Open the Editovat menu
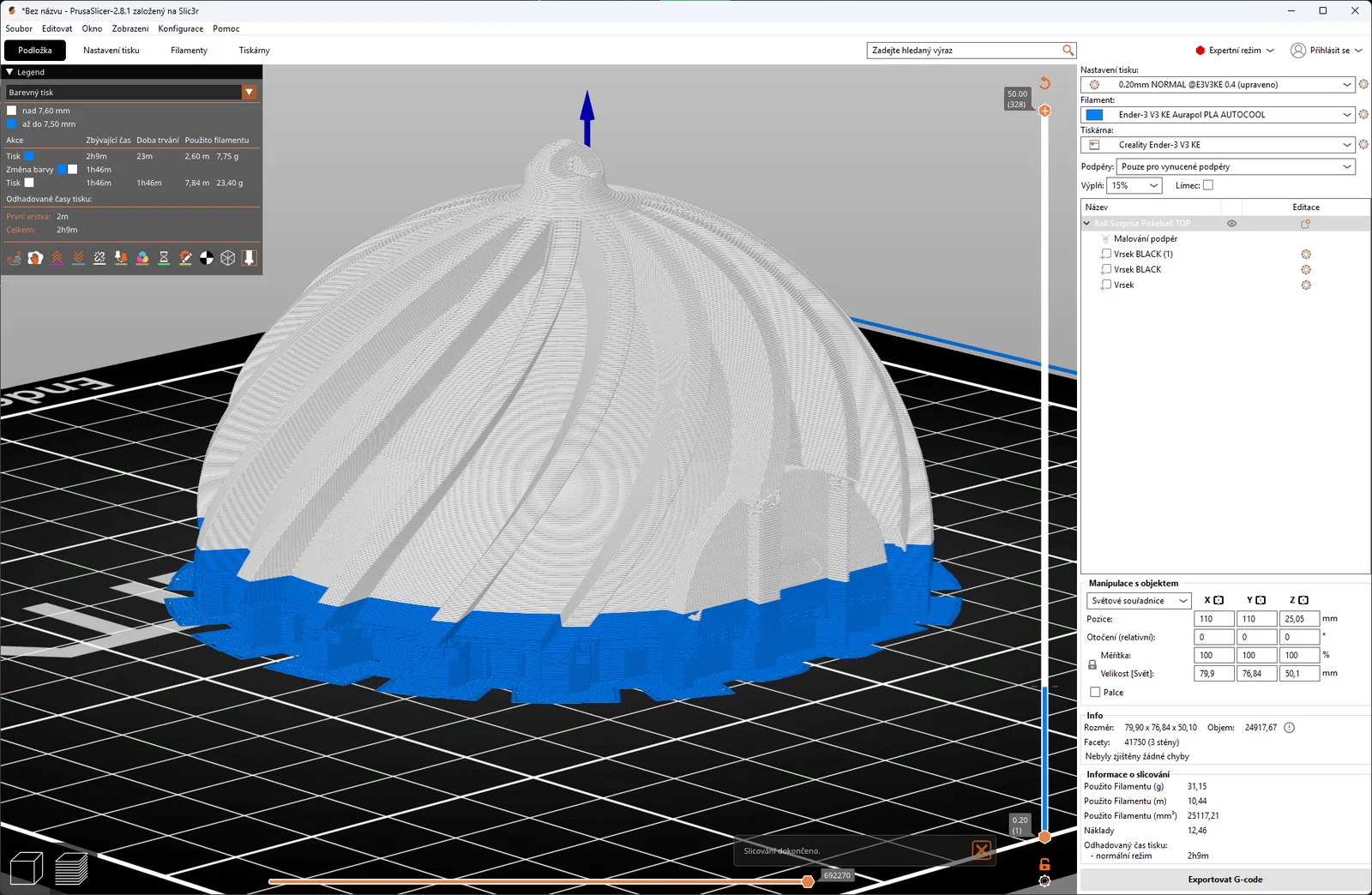The image size is (1372, 895). [x=57, y=28]
